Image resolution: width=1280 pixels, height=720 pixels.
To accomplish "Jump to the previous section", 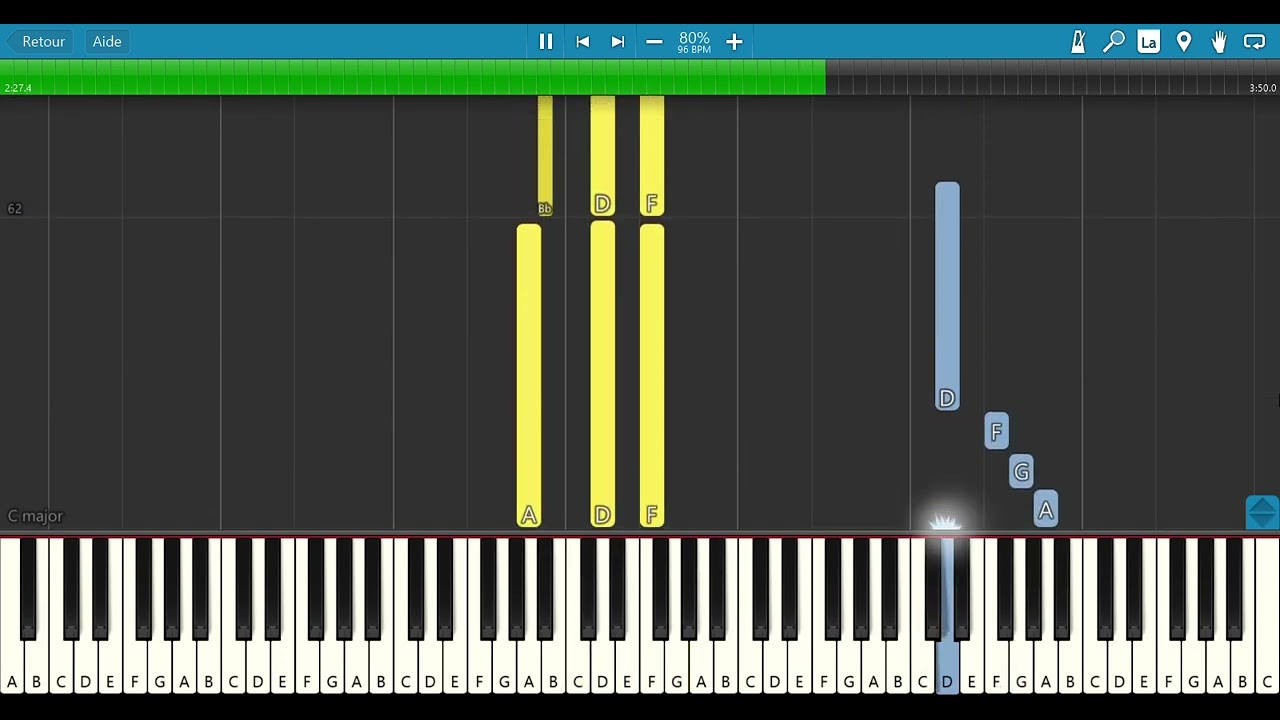I will pos(583,42).
